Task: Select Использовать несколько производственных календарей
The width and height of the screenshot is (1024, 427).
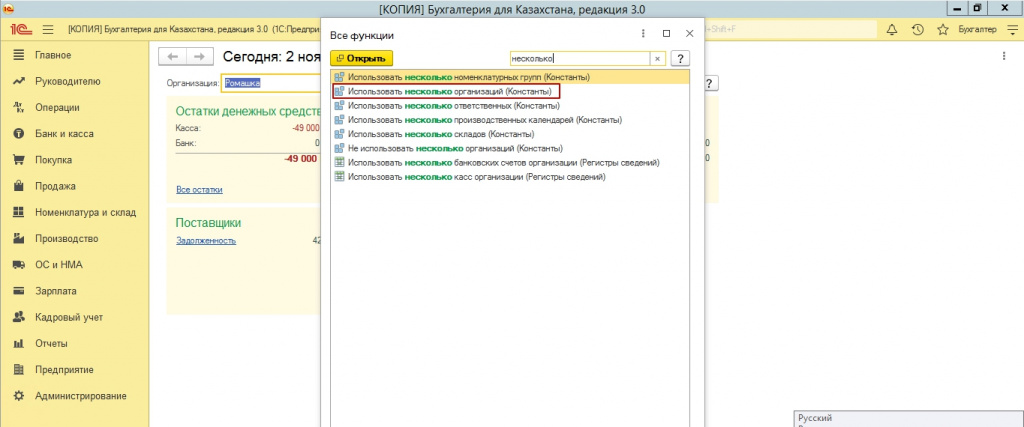Action: tap(510, 120)
